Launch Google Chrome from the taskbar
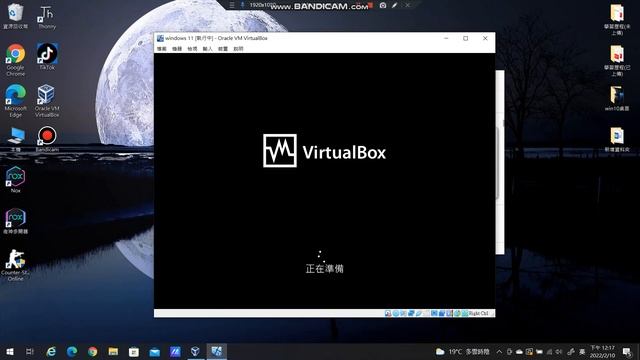The image size is (640, 360). point(93,351)
